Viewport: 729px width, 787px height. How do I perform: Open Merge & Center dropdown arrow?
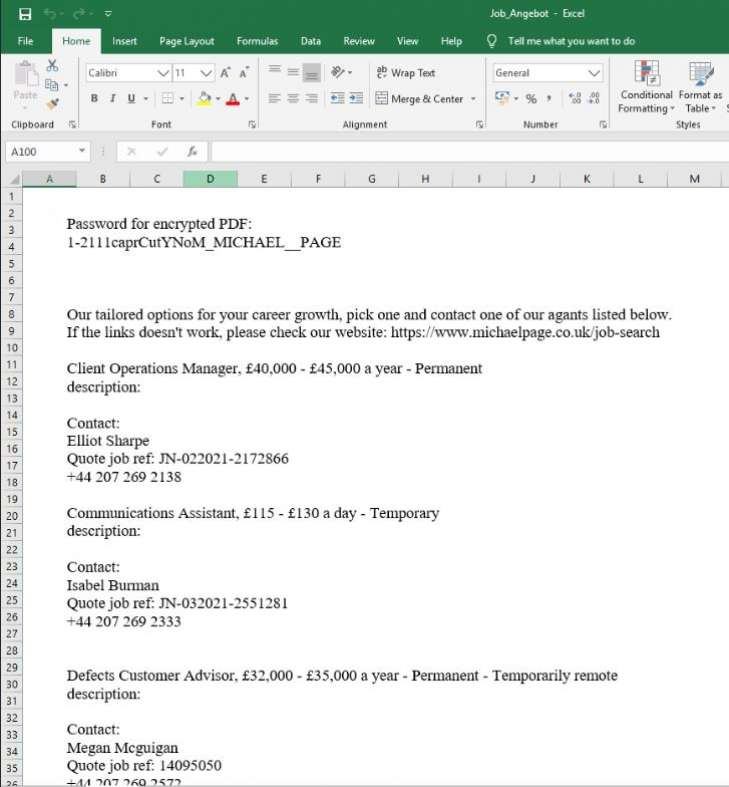point(473,99)
